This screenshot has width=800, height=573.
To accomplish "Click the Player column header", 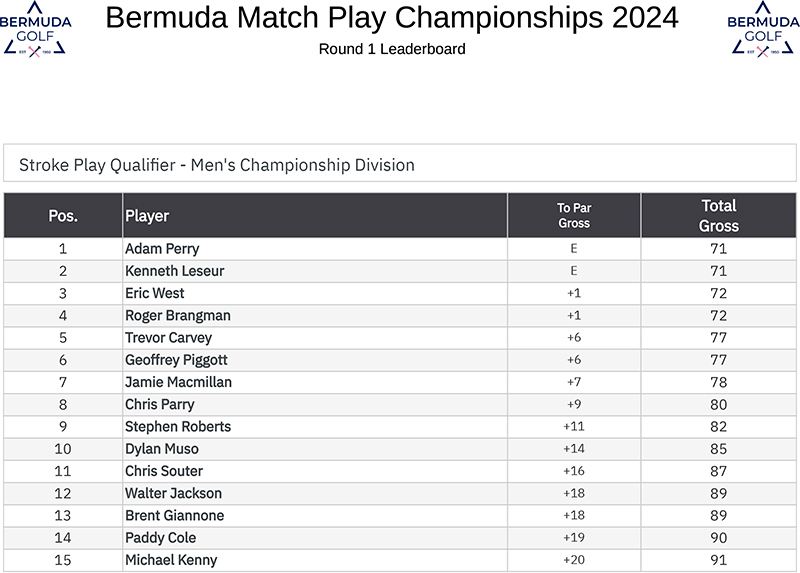I will [147, 215].
